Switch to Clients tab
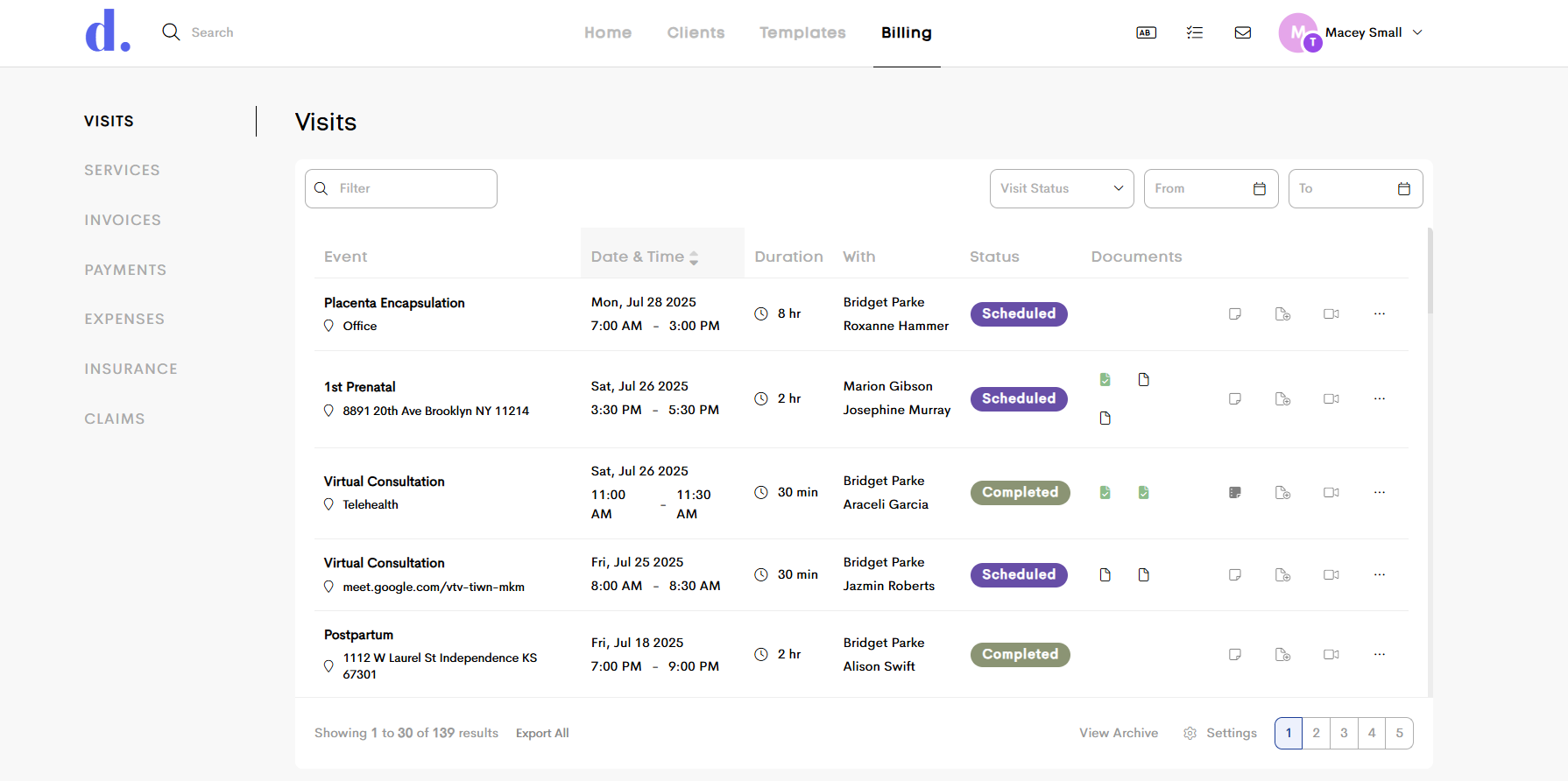Viewport: 1568px width, 781px height. (x=696, y=32)
